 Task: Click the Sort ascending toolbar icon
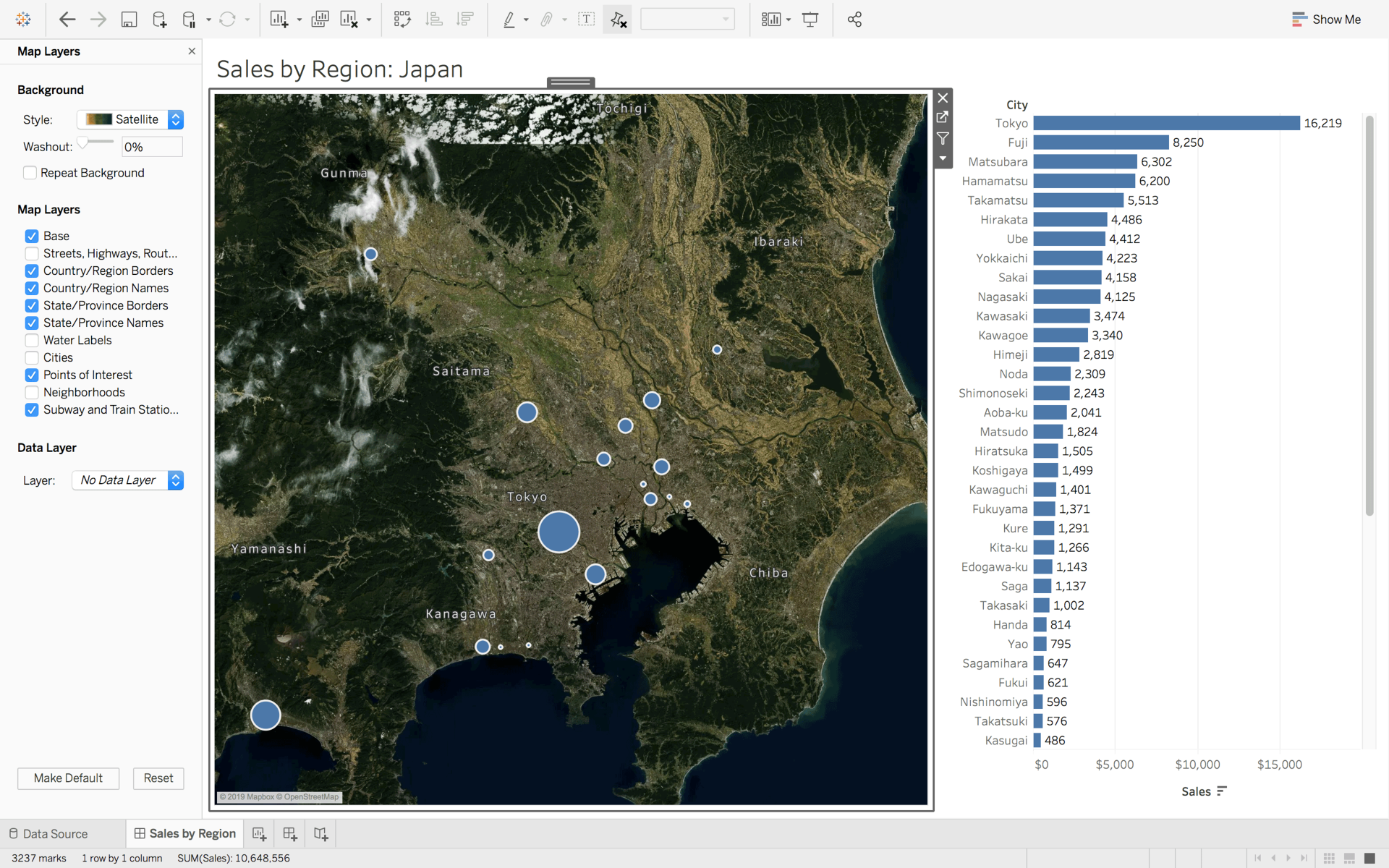click(434, 20)
